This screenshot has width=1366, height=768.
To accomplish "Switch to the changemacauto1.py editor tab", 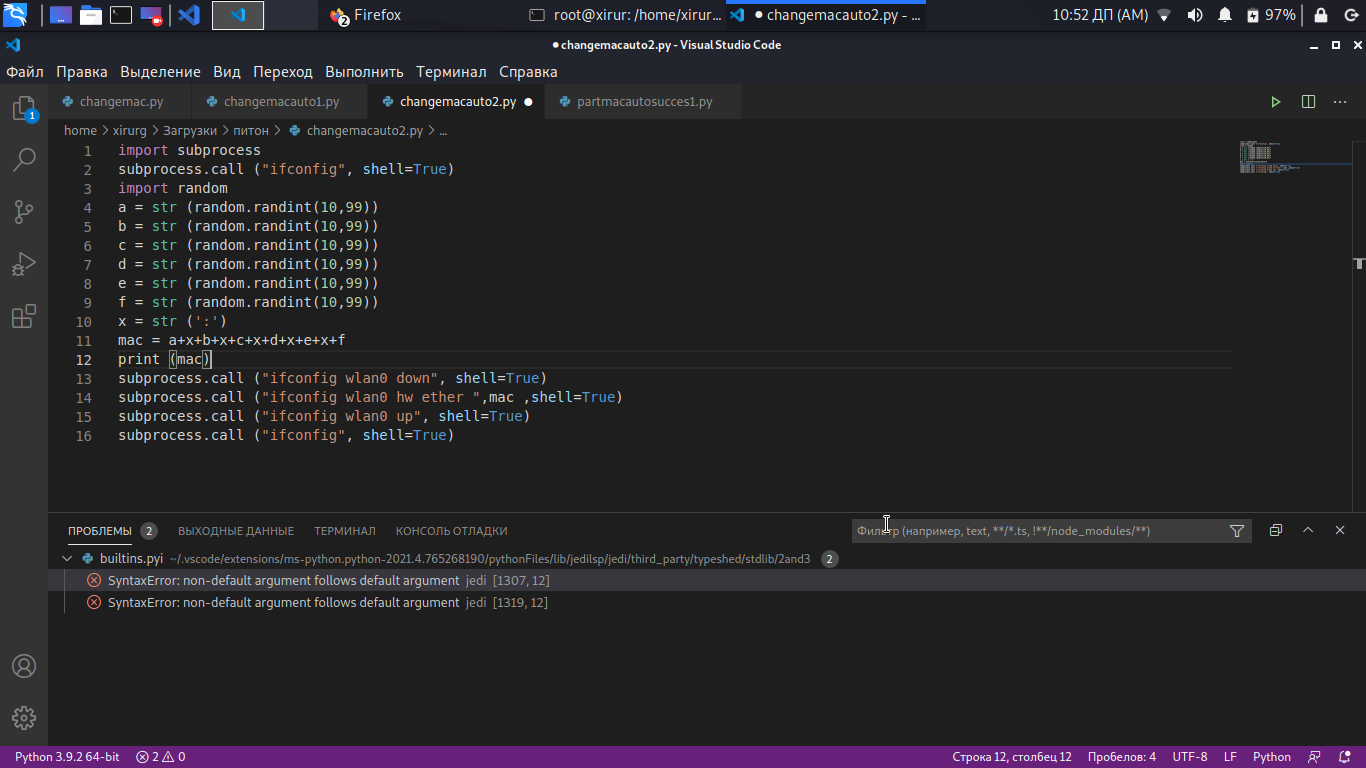I will coord(281,102).
